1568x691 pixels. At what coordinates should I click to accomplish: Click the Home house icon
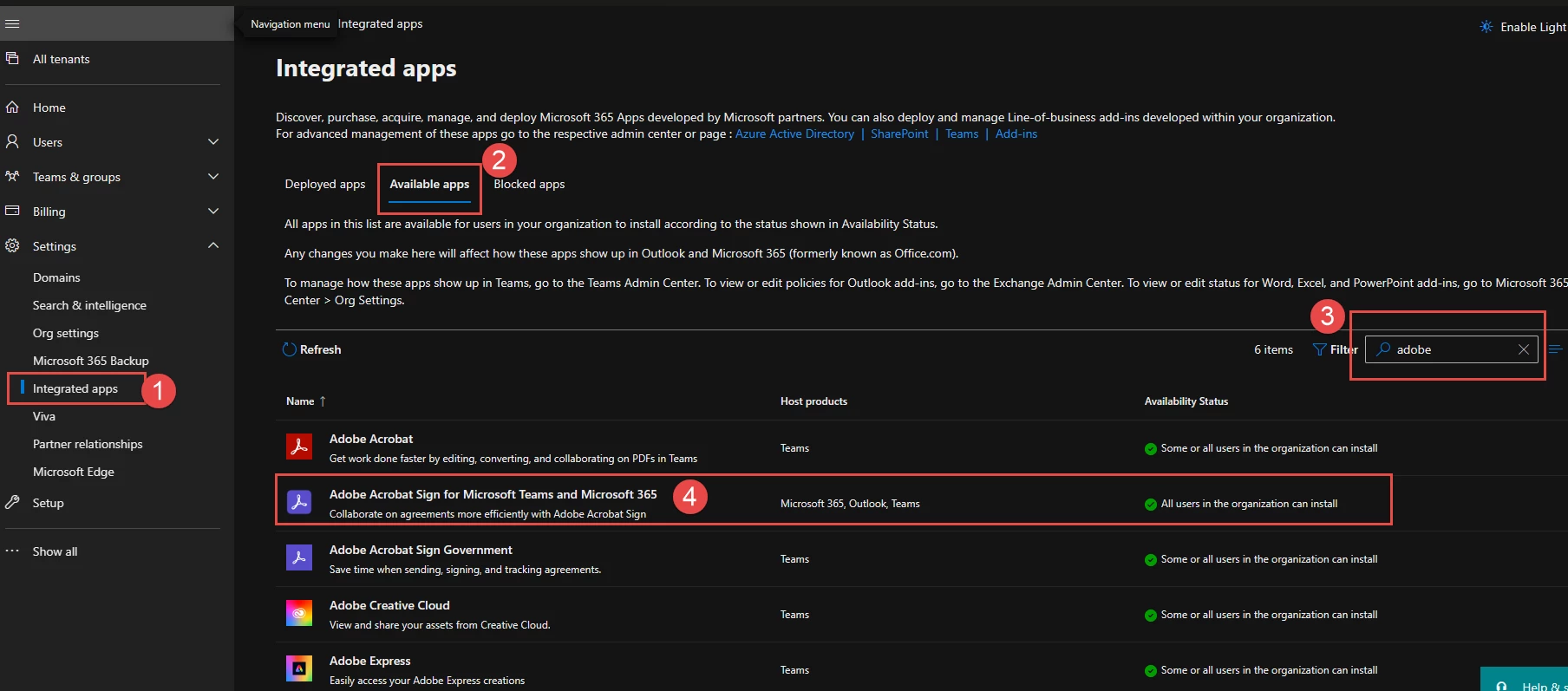click(12, 108)
